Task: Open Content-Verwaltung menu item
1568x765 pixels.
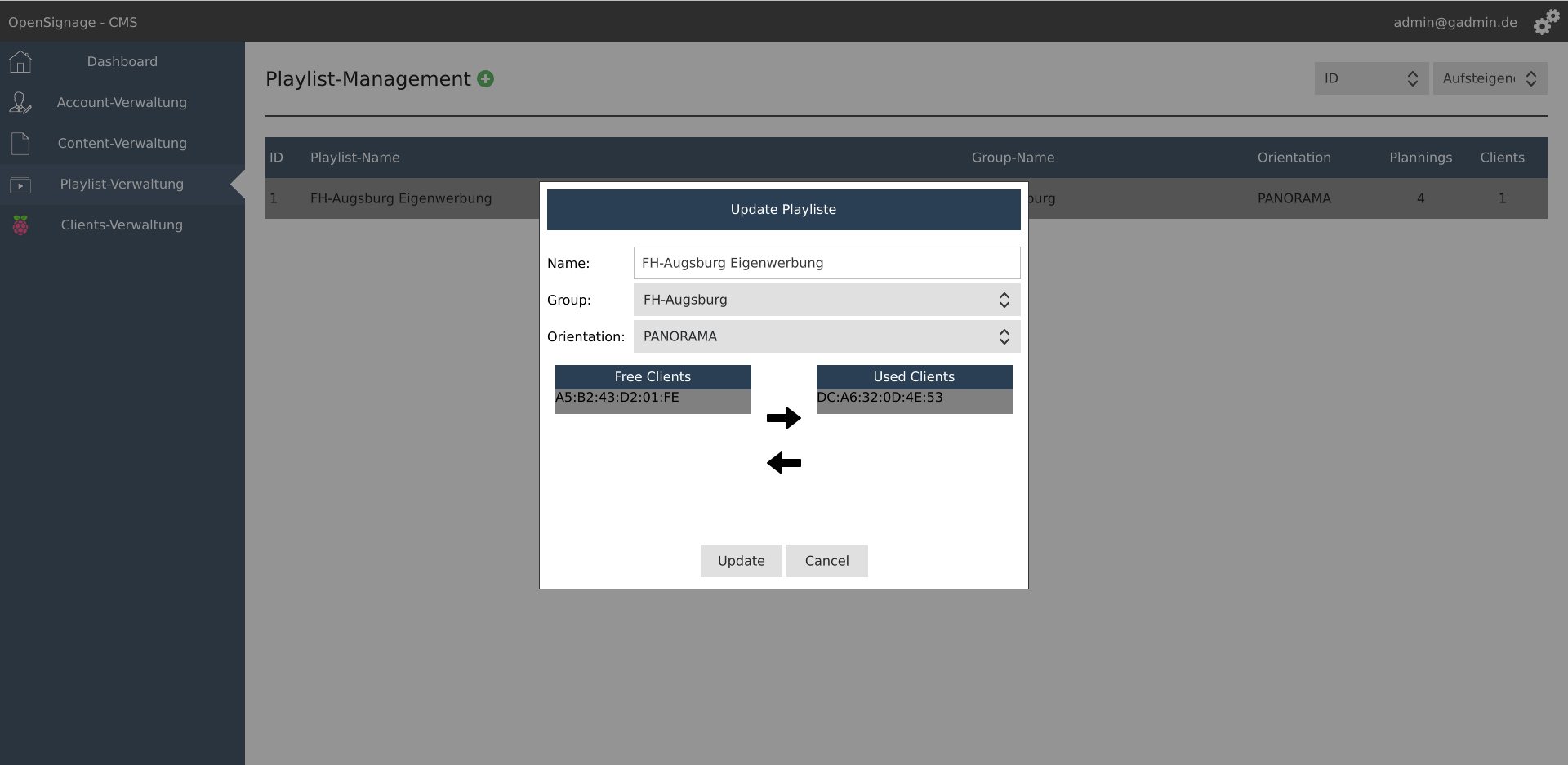Action: pyautogui.click(x=122, y=144)
